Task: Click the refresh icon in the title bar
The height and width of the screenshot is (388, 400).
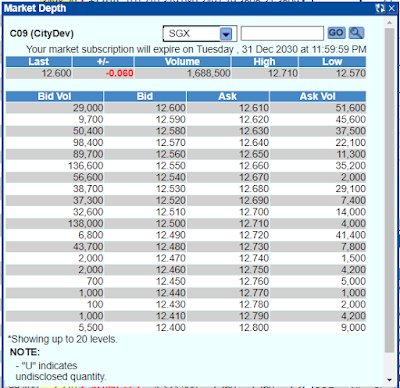Action: pyautogui.click(x=380, y=8)
